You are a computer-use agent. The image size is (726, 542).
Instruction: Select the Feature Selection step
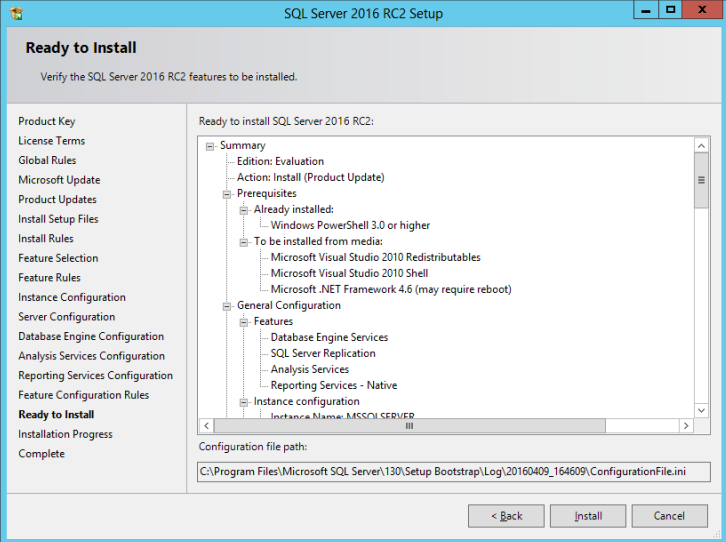[x=58, y=258]
